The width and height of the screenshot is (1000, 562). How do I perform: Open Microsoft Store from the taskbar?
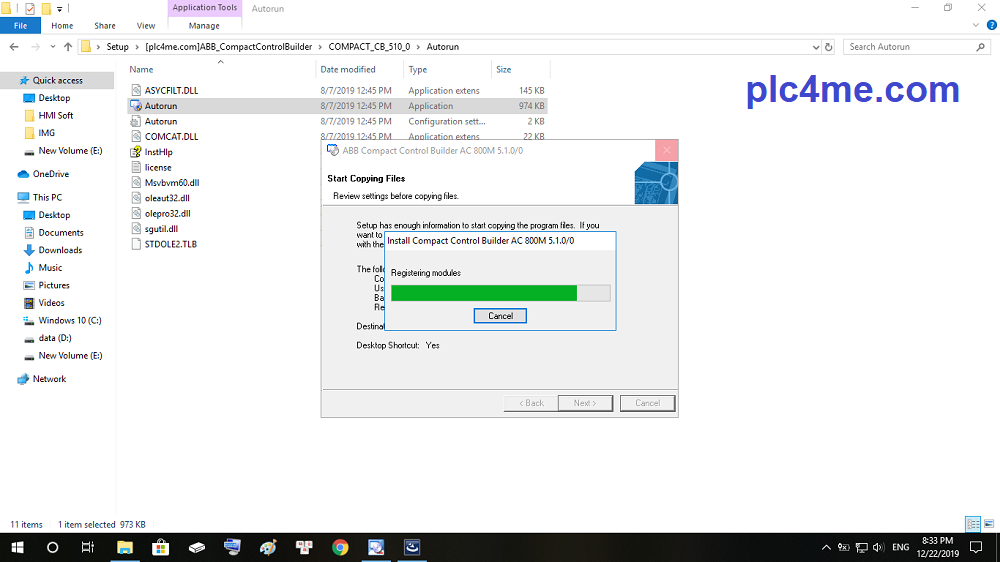tap(160, 547)
